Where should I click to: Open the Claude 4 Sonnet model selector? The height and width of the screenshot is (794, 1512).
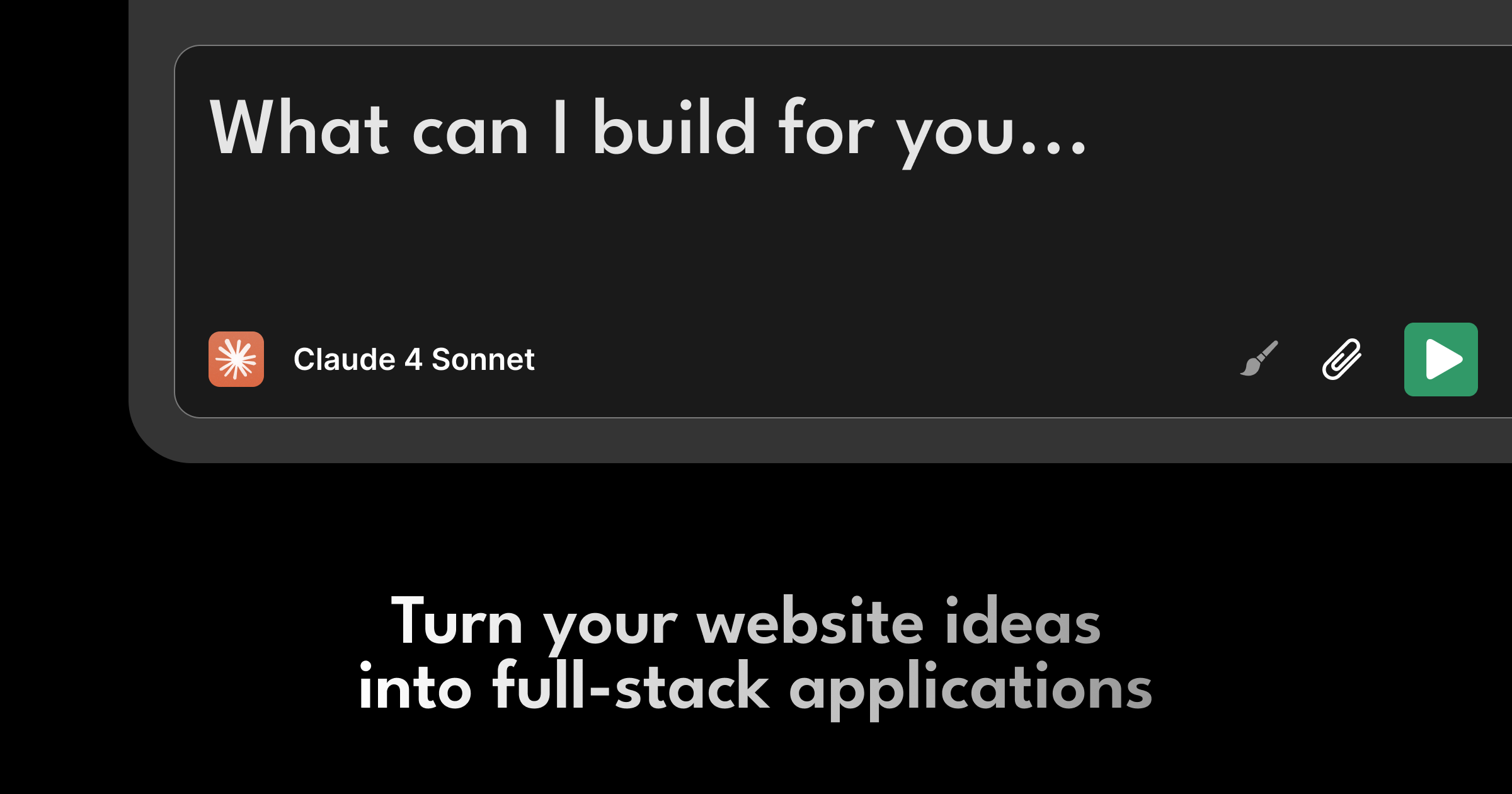coord(413,359)
